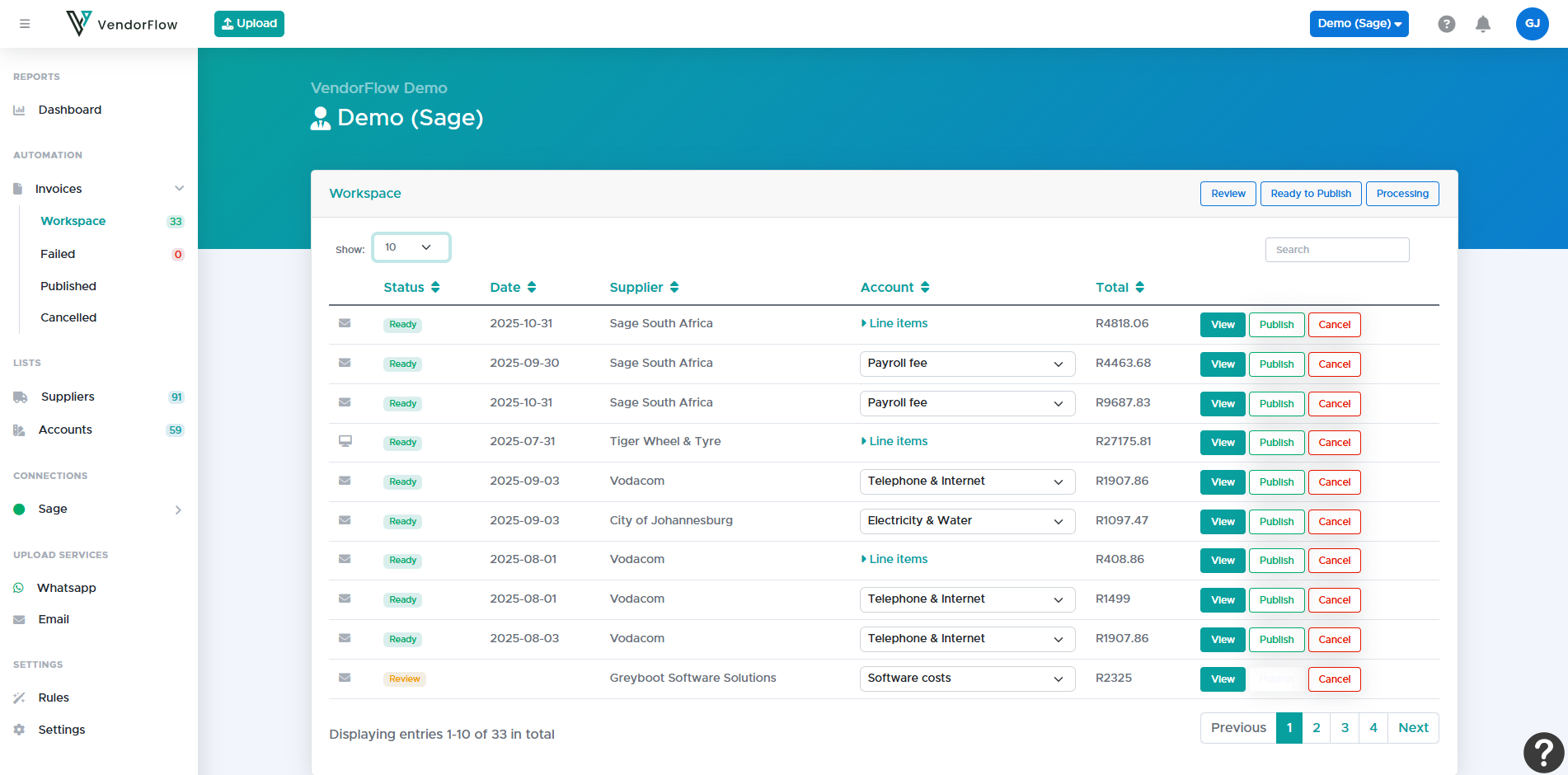Click the Review status badge on Greyboot row

pos(404,679)
